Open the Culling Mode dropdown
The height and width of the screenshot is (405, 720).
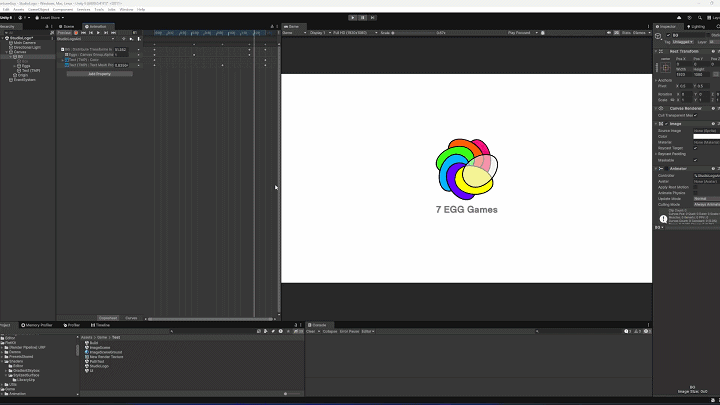click(x=706, y=204)
